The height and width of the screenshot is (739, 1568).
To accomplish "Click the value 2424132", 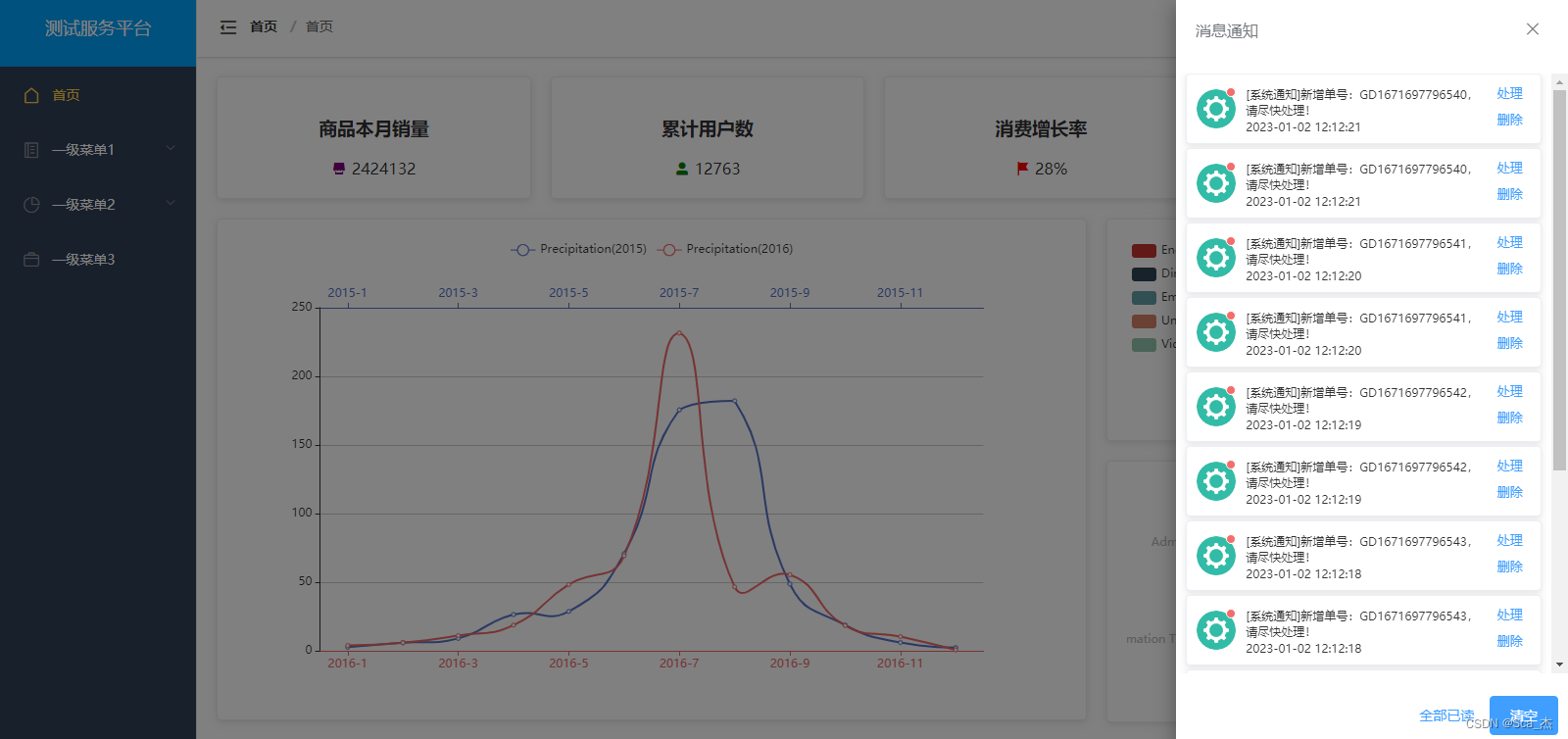I will click(384, 169).
